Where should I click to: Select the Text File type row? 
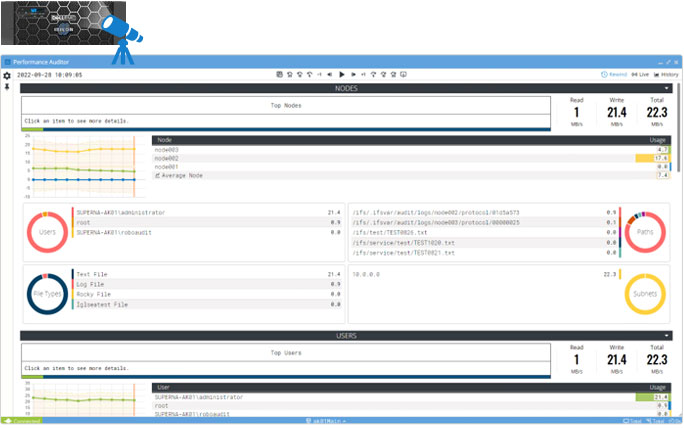click(x=206, y=274)
